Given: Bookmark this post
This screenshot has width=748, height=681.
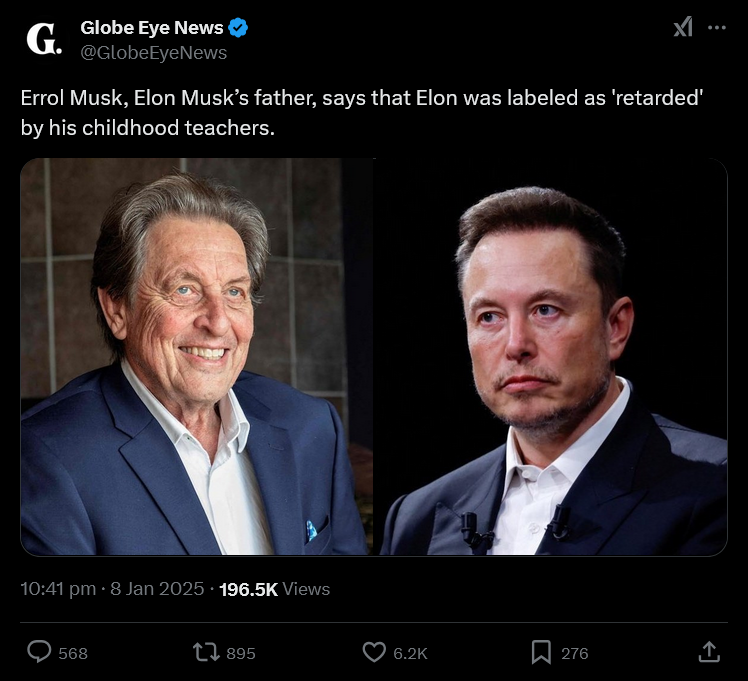Looking at the screenshot, I should point(541,652).
